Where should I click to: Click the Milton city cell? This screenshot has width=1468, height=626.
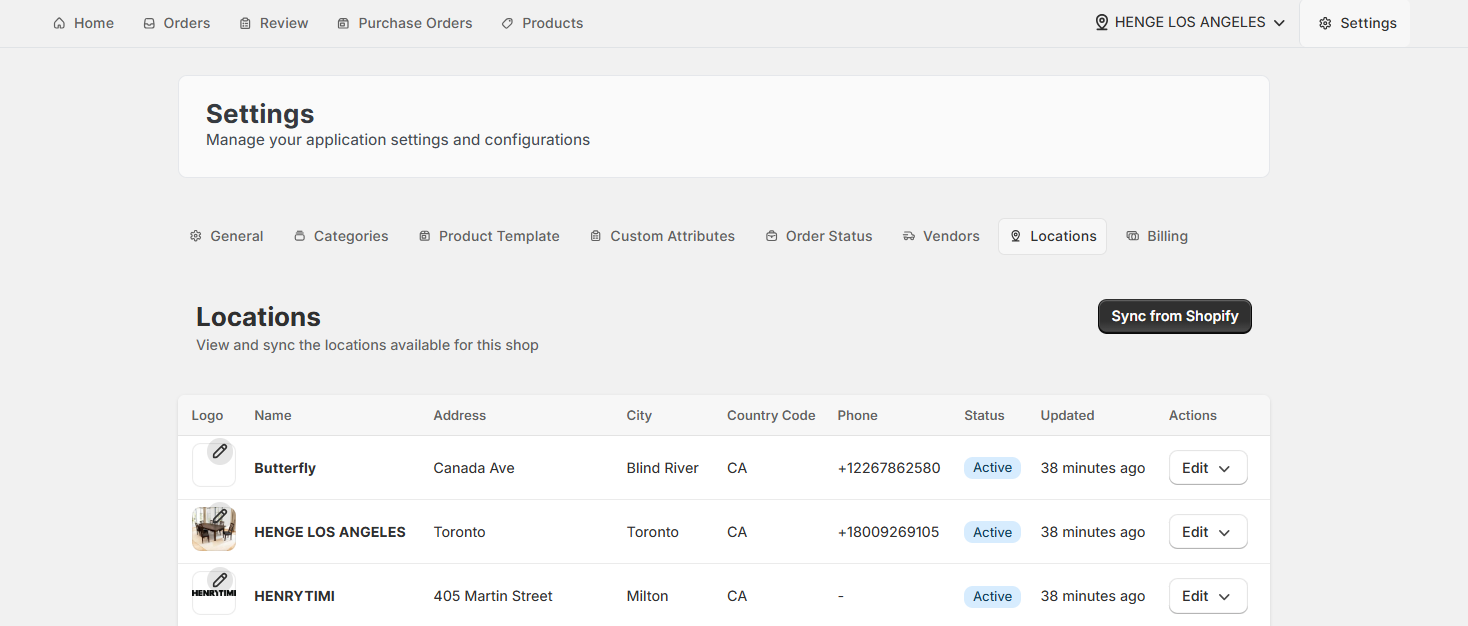pyautogui.click(x=647, y=596)
